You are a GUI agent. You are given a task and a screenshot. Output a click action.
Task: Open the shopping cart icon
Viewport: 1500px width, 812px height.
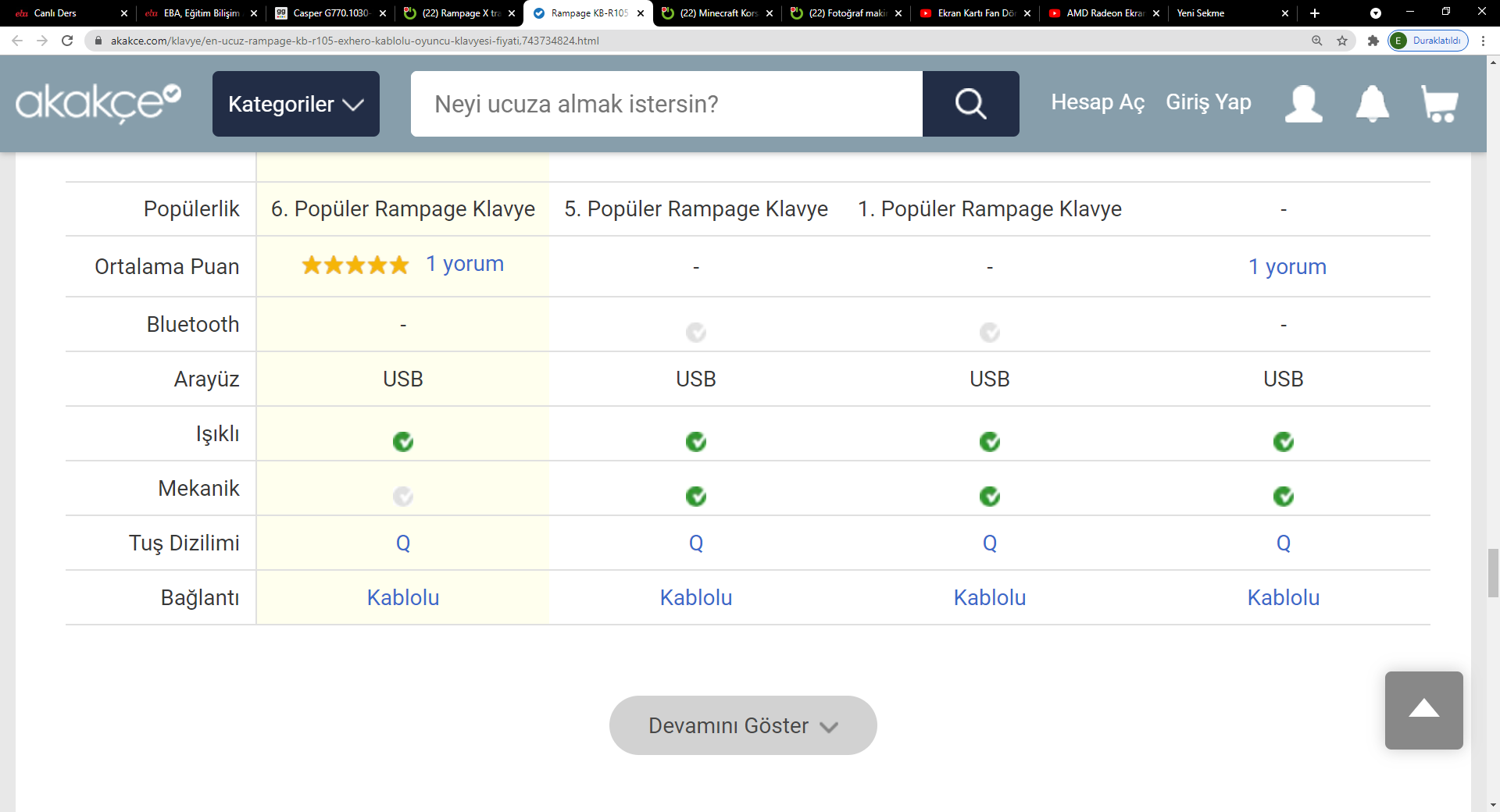click(1440, 104)
